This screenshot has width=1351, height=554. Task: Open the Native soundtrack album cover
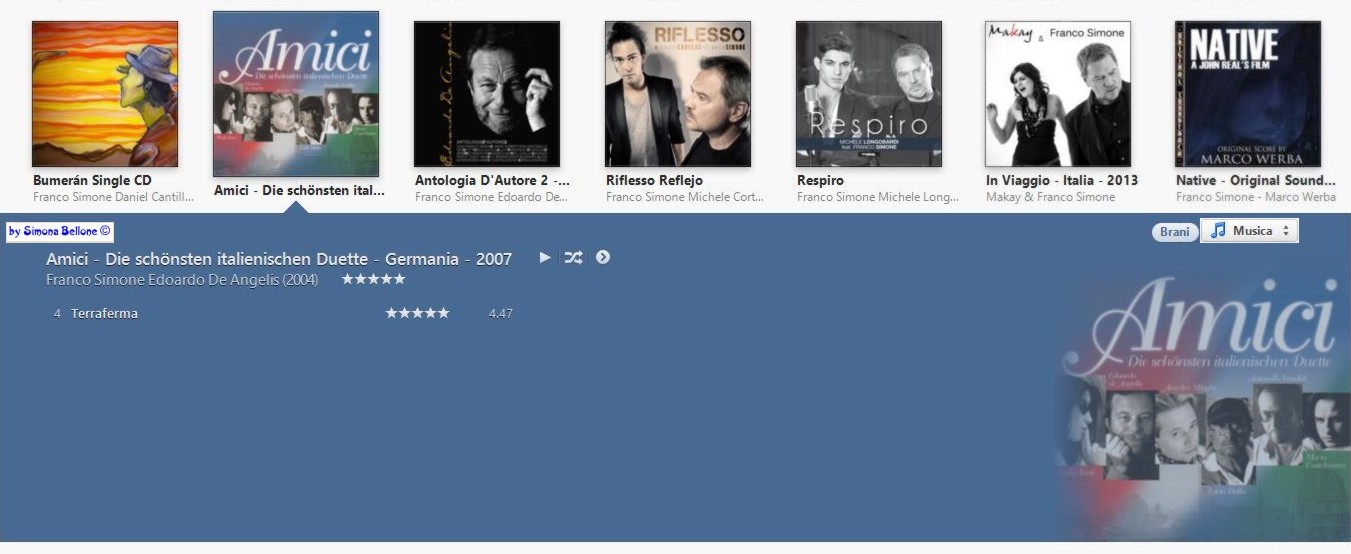pos(1248,94)
